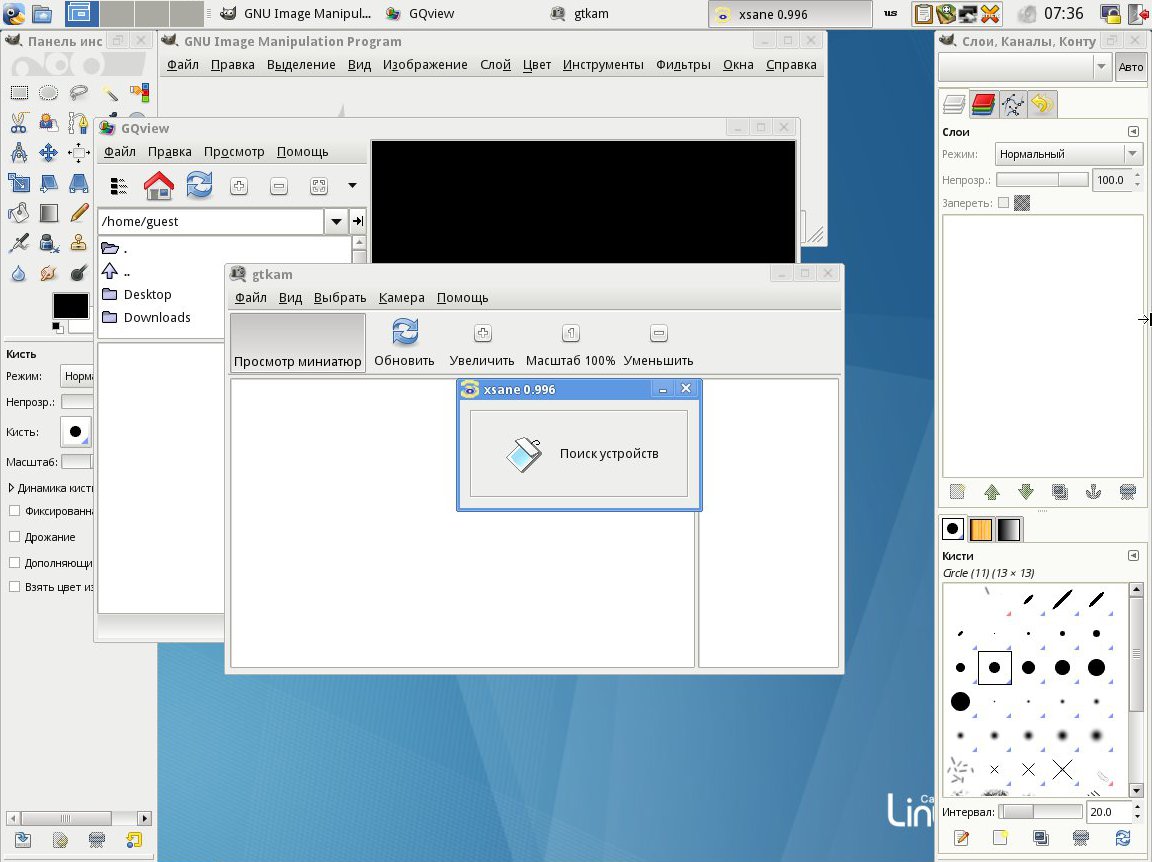Open the /home/guest path dropdown arrow

click(336, 222)
